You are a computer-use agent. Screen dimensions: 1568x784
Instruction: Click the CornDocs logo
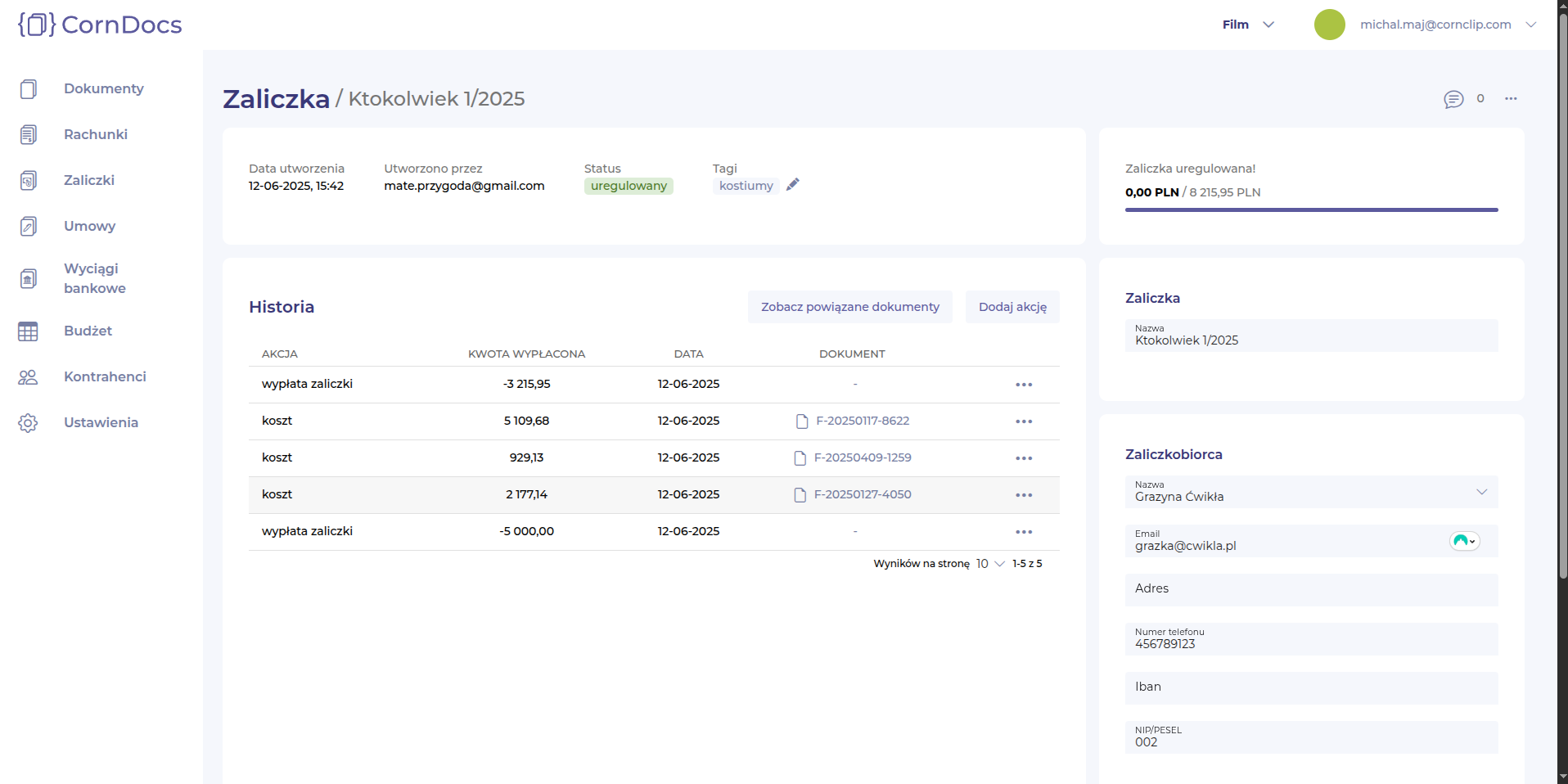click(x=100, y=25)
